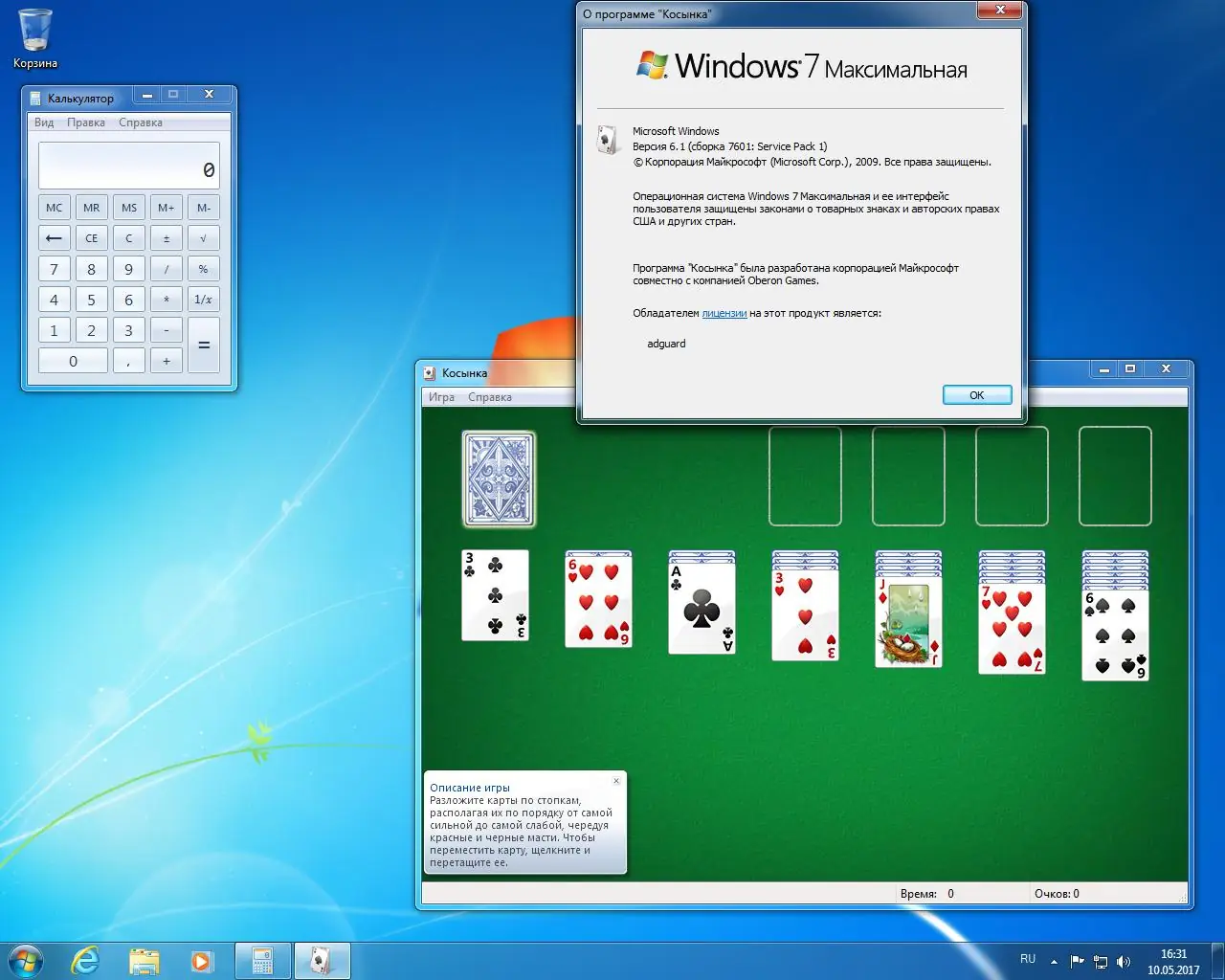Draw a card from the Solitaire stock deck
Image resolution: width=1225 pixels, height=980 pixels.
click(499, 478)
